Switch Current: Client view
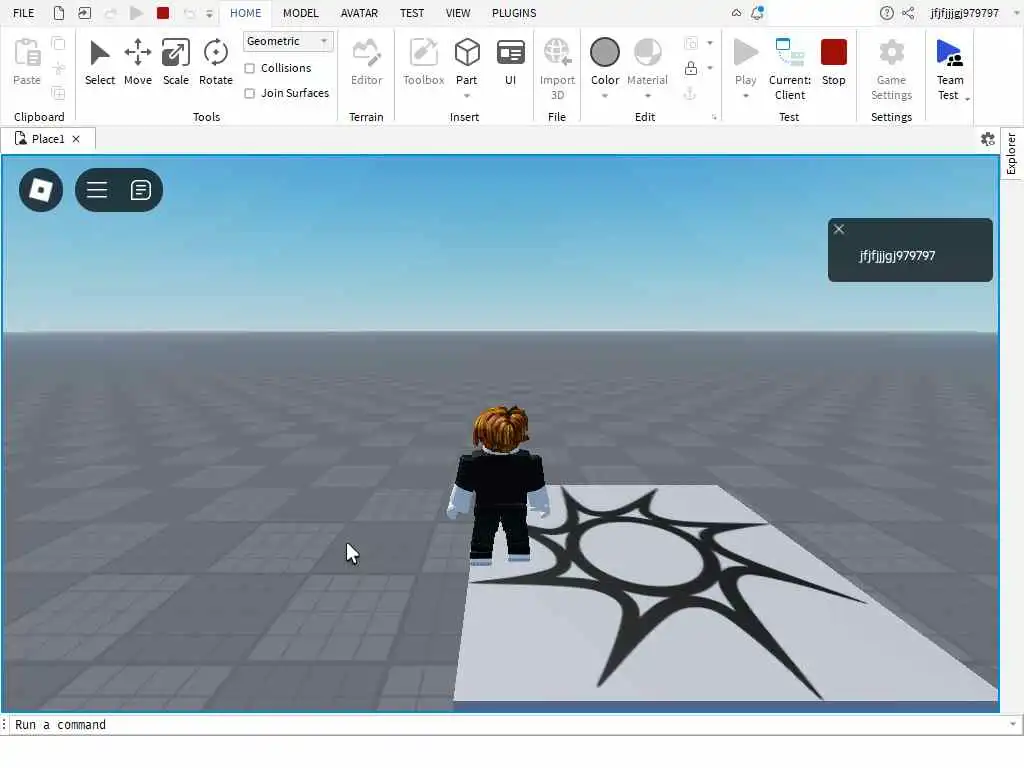 pos(790,69)
